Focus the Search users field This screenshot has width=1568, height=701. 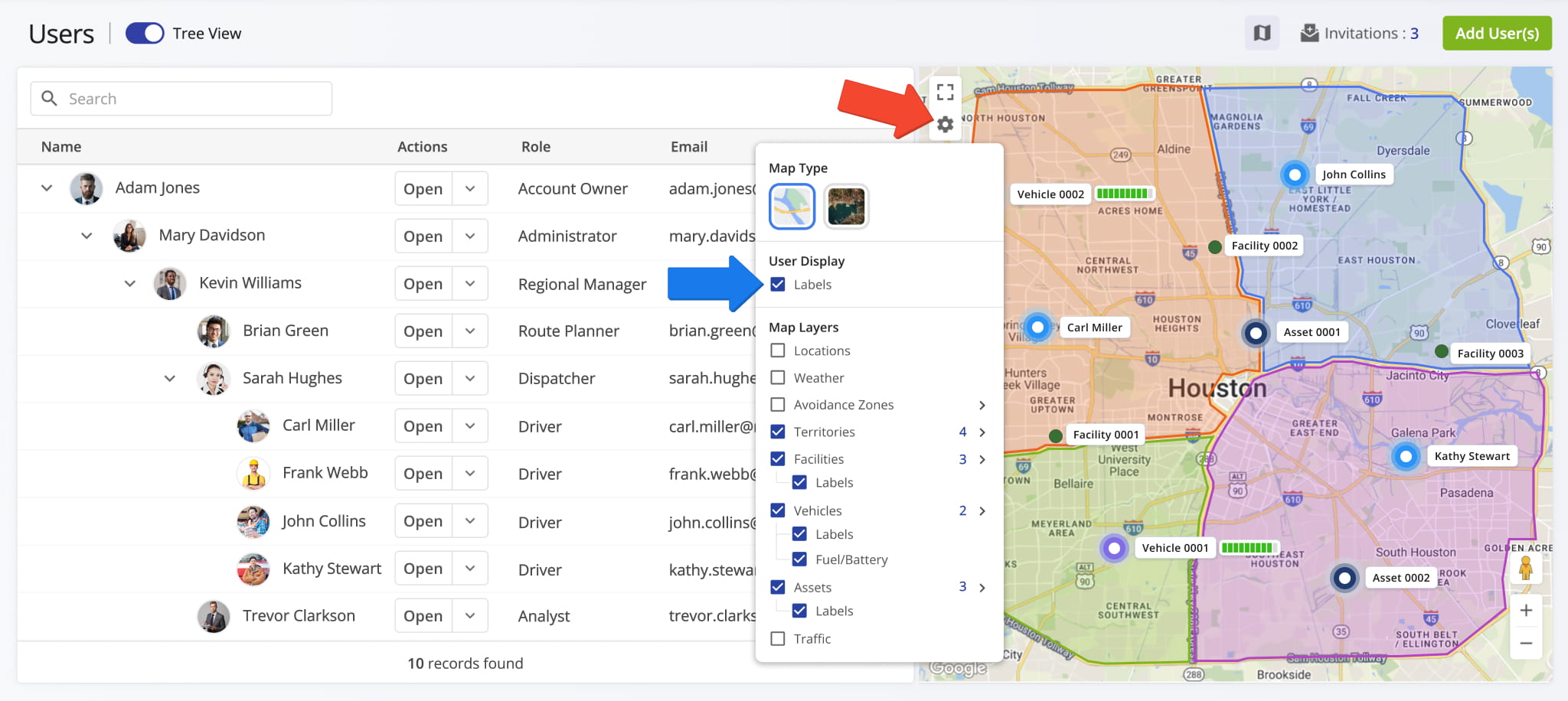coord(181,98)
